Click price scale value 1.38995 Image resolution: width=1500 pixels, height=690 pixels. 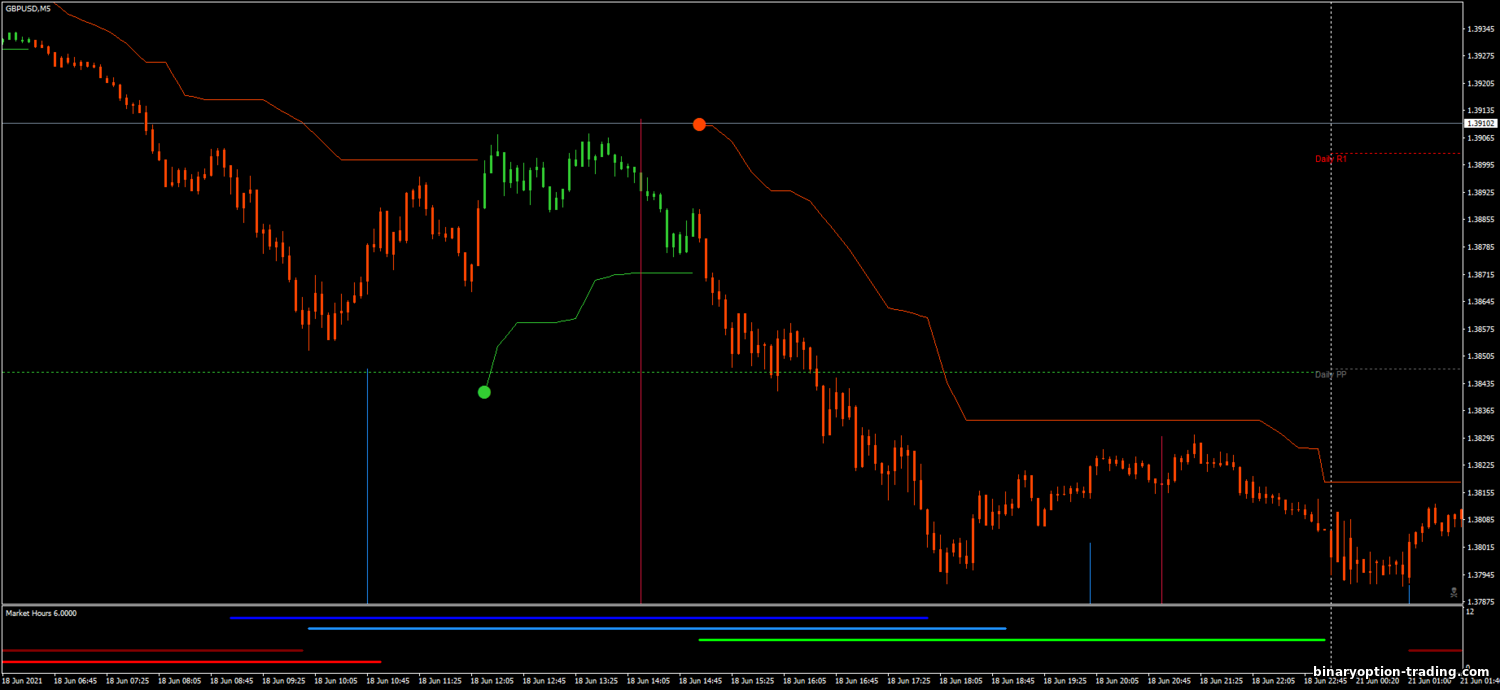tap(1480, 165)
